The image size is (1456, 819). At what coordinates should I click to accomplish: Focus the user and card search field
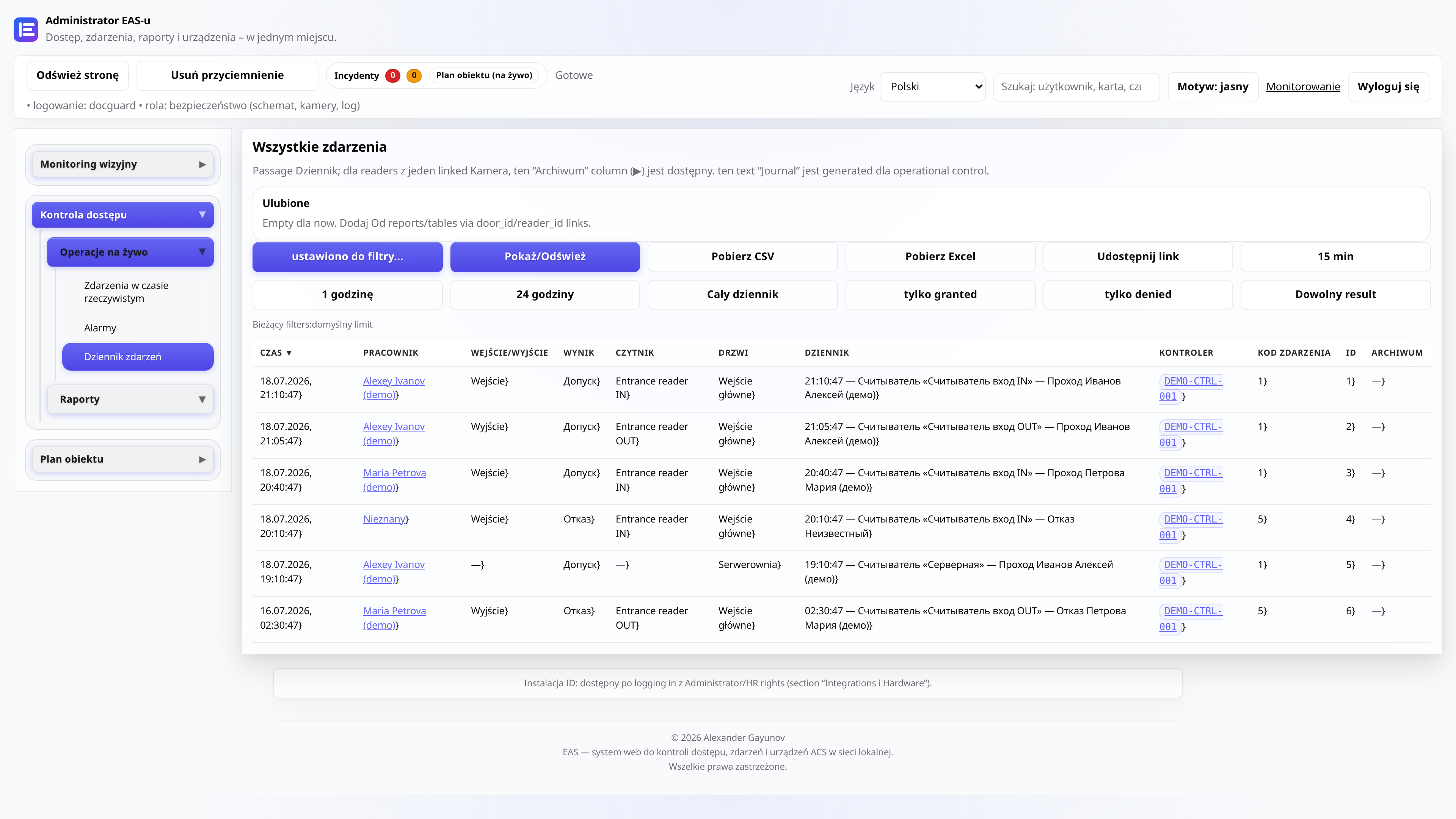tap(1076, 86)
